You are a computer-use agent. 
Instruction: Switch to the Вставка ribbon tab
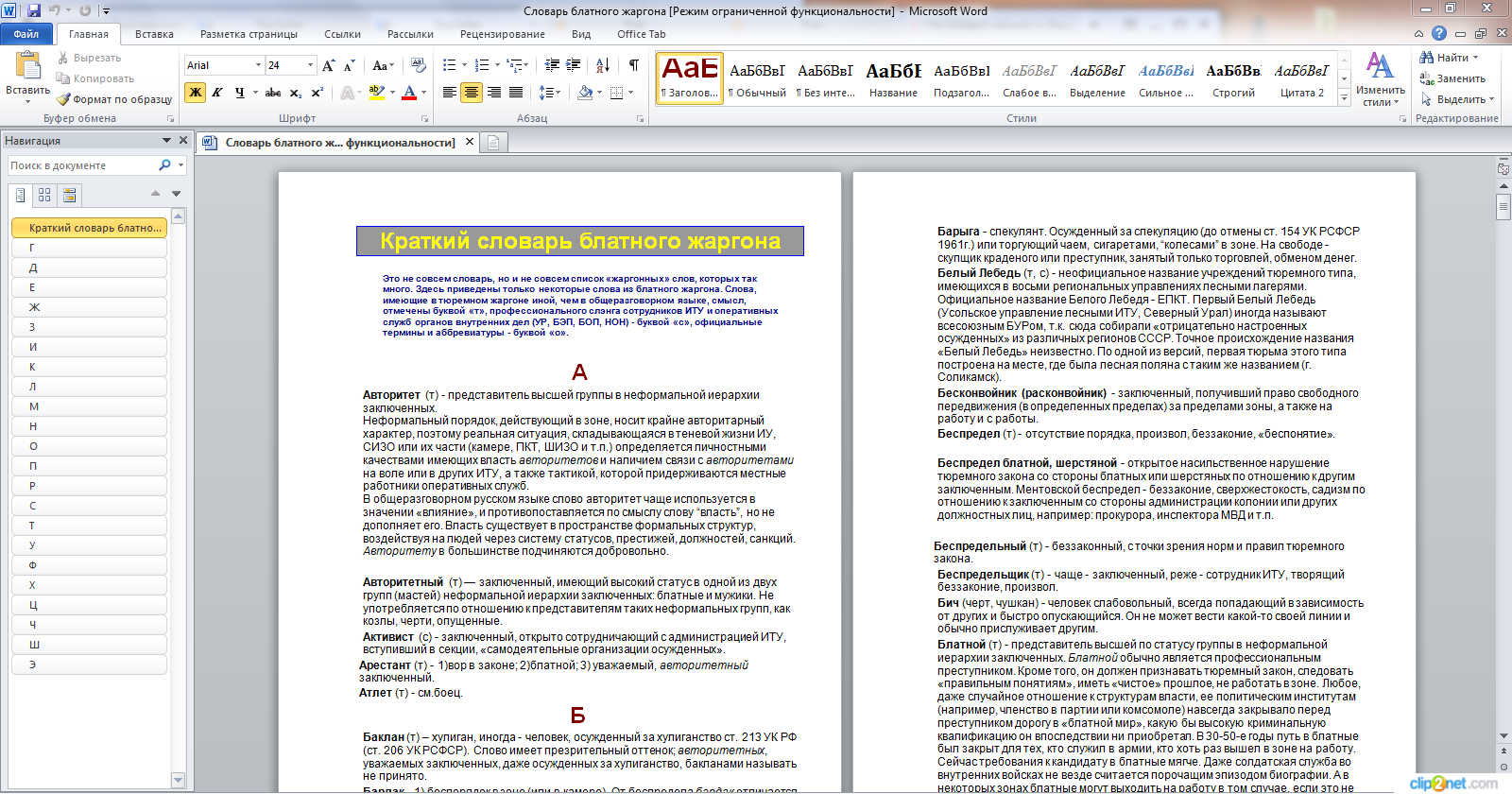(x=154, y=34)
